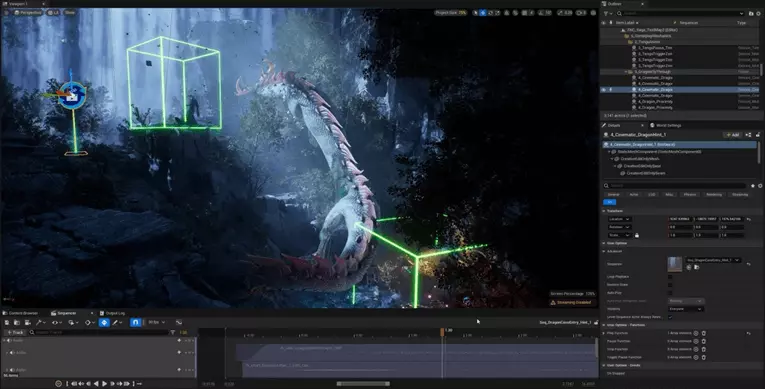Click browse-to-asset folder icon under Sequence
The height and width of the screenshot is (389, 765).
(696, 267)
